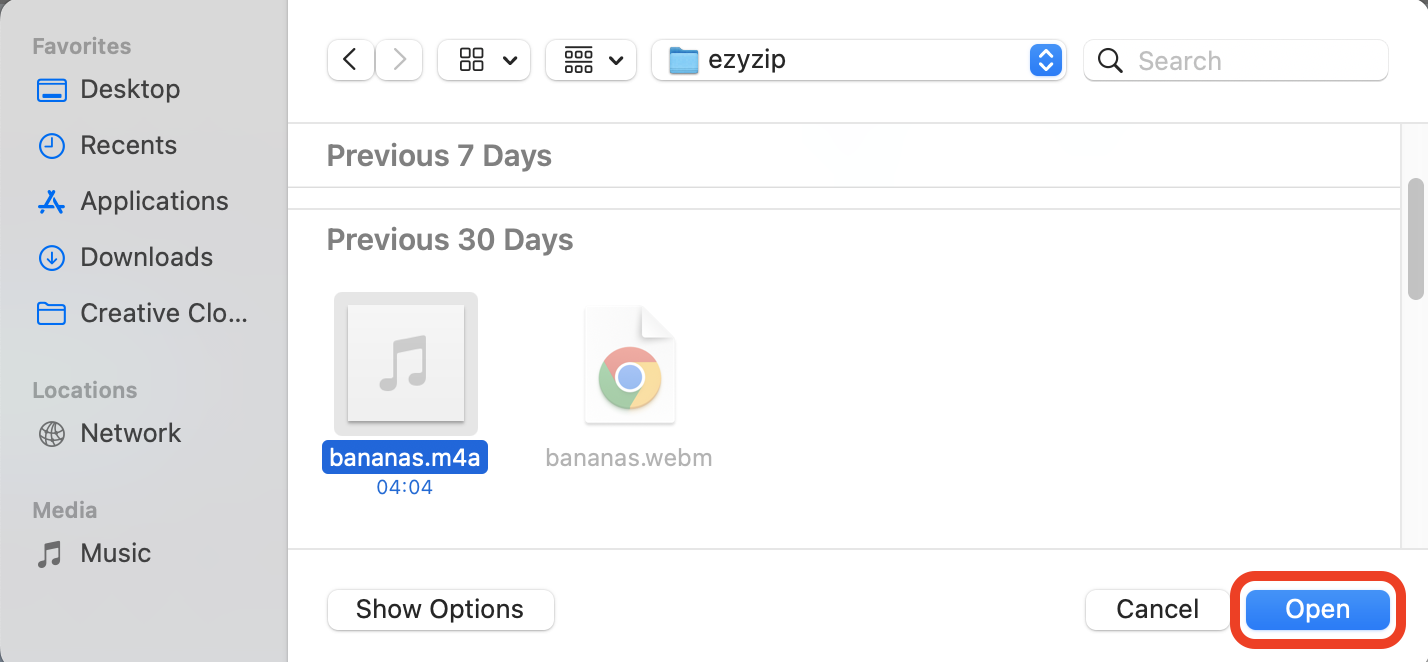Open the Creative Cloud sidebar folder
Viewport: 1428px width, 662px height.
[163, 313]
